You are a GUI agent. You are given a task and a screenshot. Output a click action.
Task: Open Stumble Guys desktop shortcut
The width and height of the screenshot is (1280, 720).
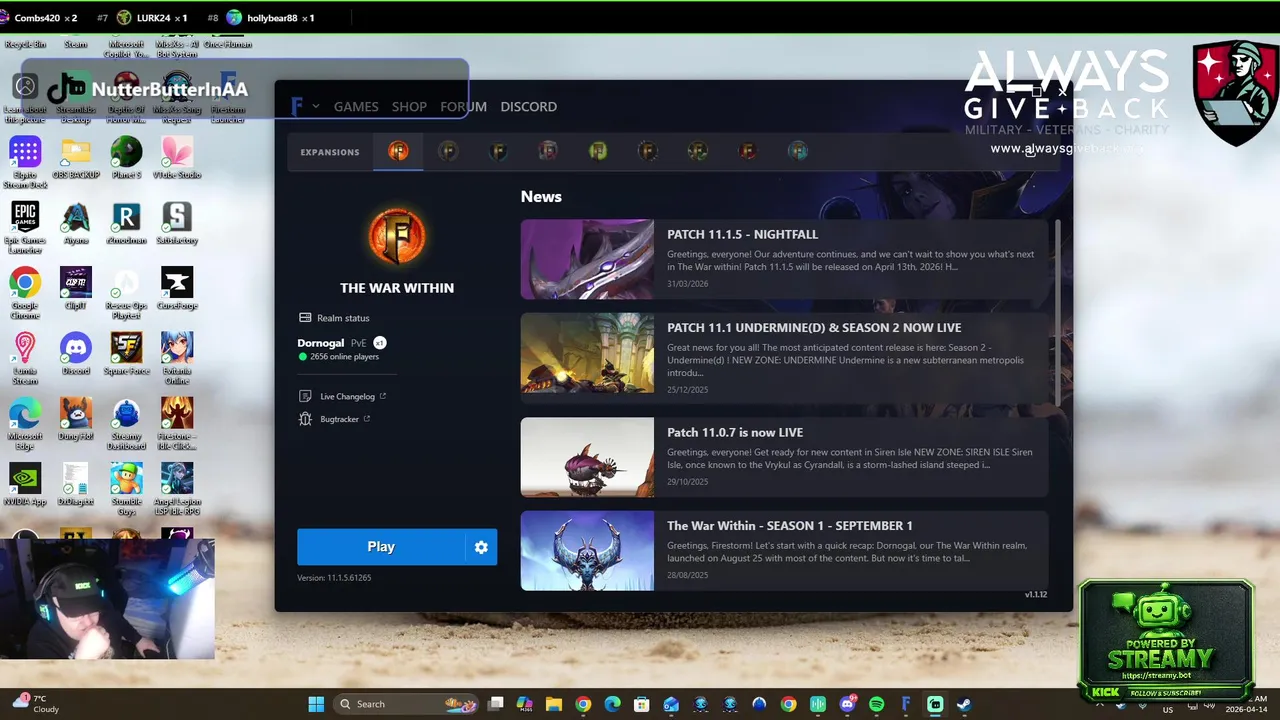click(x=126, y=488)
